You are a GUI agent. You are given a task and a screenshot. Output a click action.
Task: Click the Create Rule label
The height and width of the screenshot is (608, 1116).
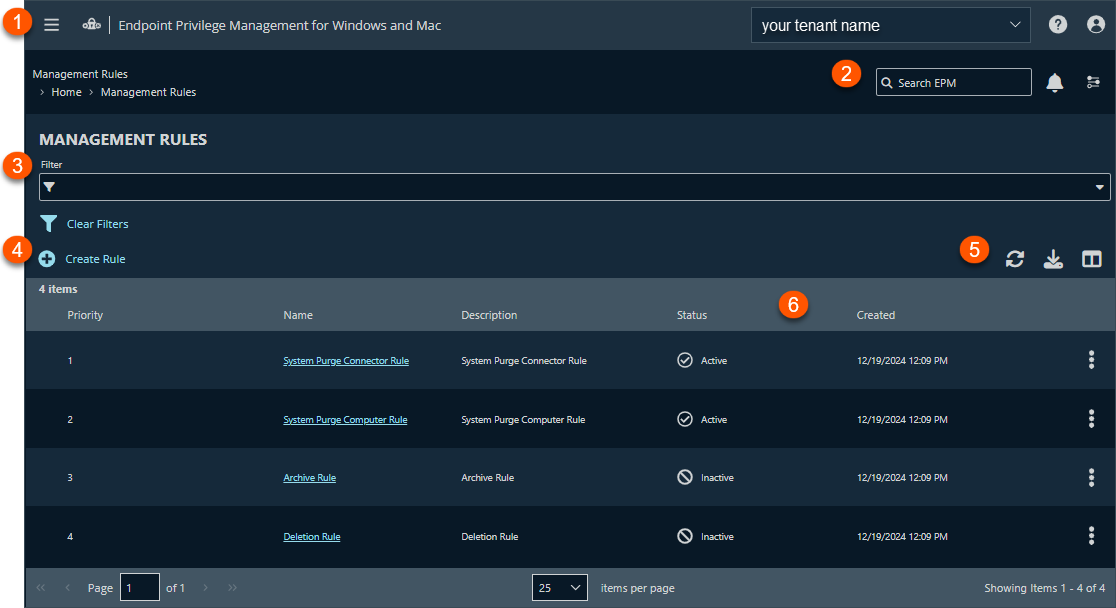tap(95, 259)
